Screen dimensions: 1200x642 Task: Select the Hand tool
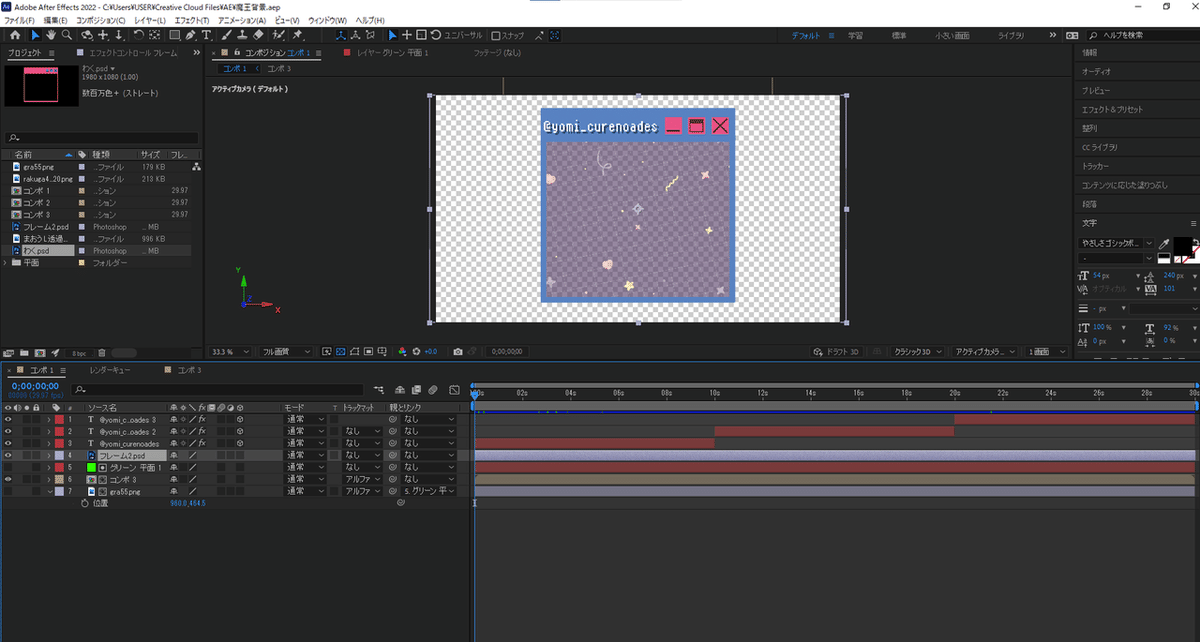(x=50, y=35)
